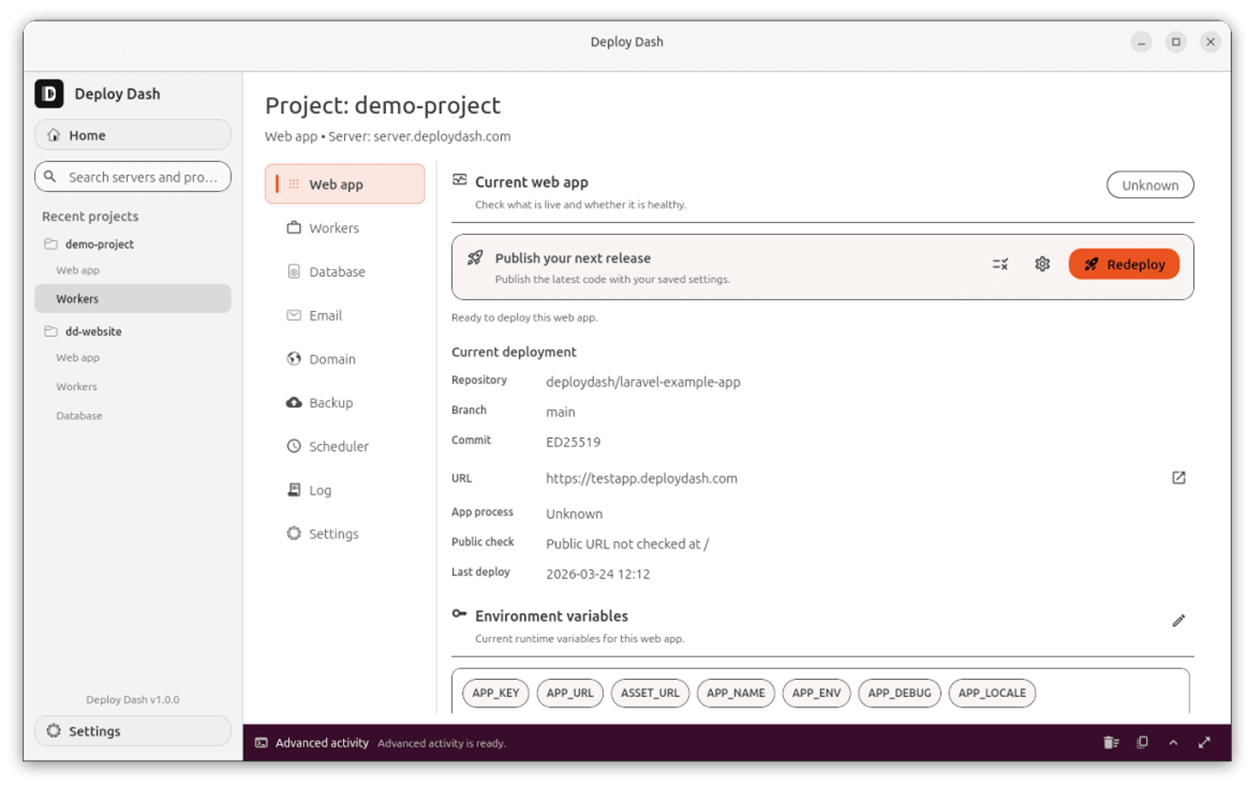
Task: Click the https://testapp.deploydash.com URL text
Action: pyautogui.click(x=641, y=478)
